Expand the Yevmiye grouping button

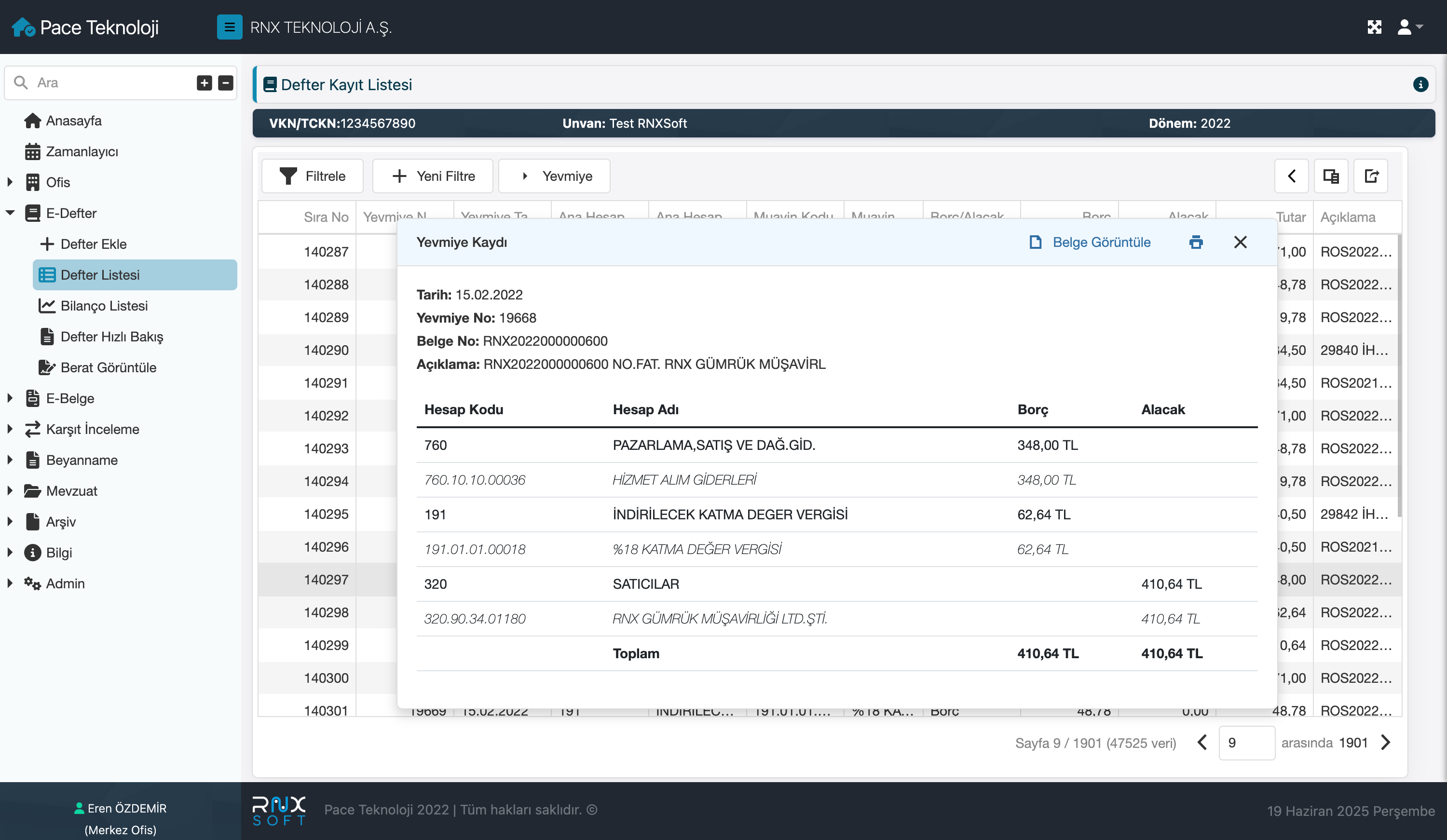tap(554, 176)
